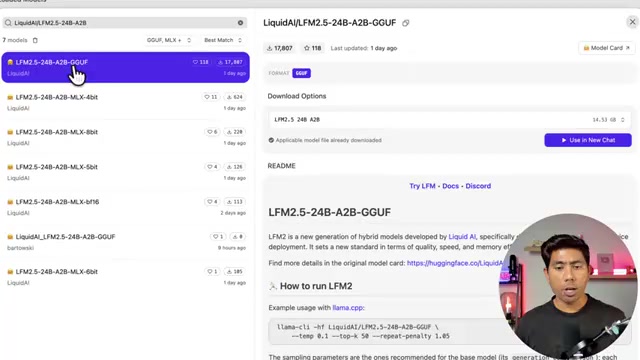Click the 118 likes badge on selected GGUF row
The width and height of the screenshot is (640, 360).
point(200,62)
